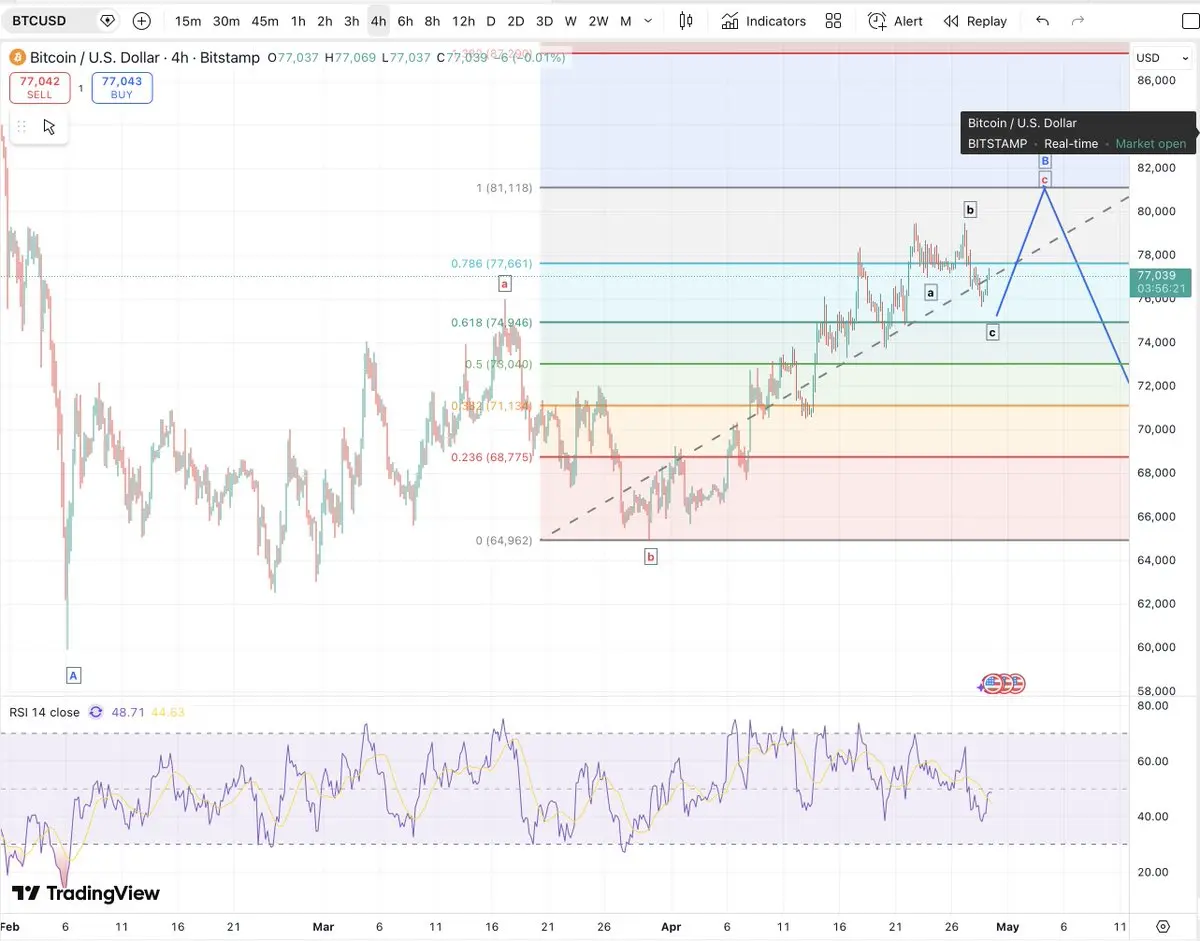Click the Real-time label in tooltip
1200x941 pixels.
coord(1071,144)
